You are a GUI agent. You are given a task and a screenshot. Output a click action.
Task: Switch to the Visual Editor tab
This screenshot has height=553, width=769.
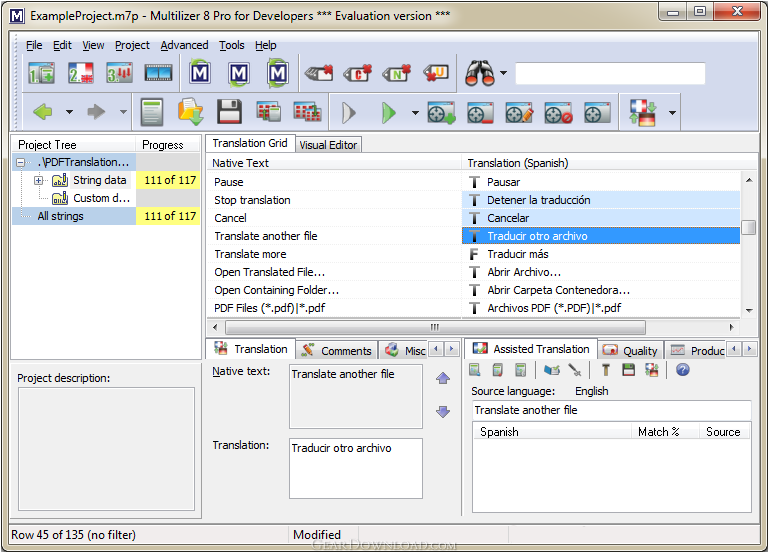[328, 145]
